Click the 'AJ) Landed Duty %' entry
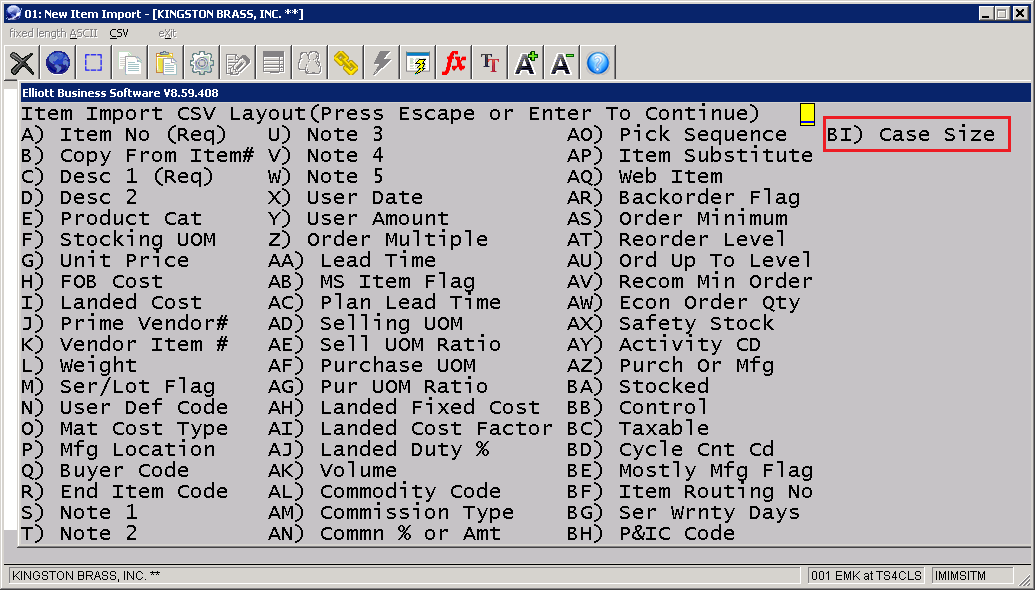The width and height of the screenshot is (1035, 590). coord(378,450)
